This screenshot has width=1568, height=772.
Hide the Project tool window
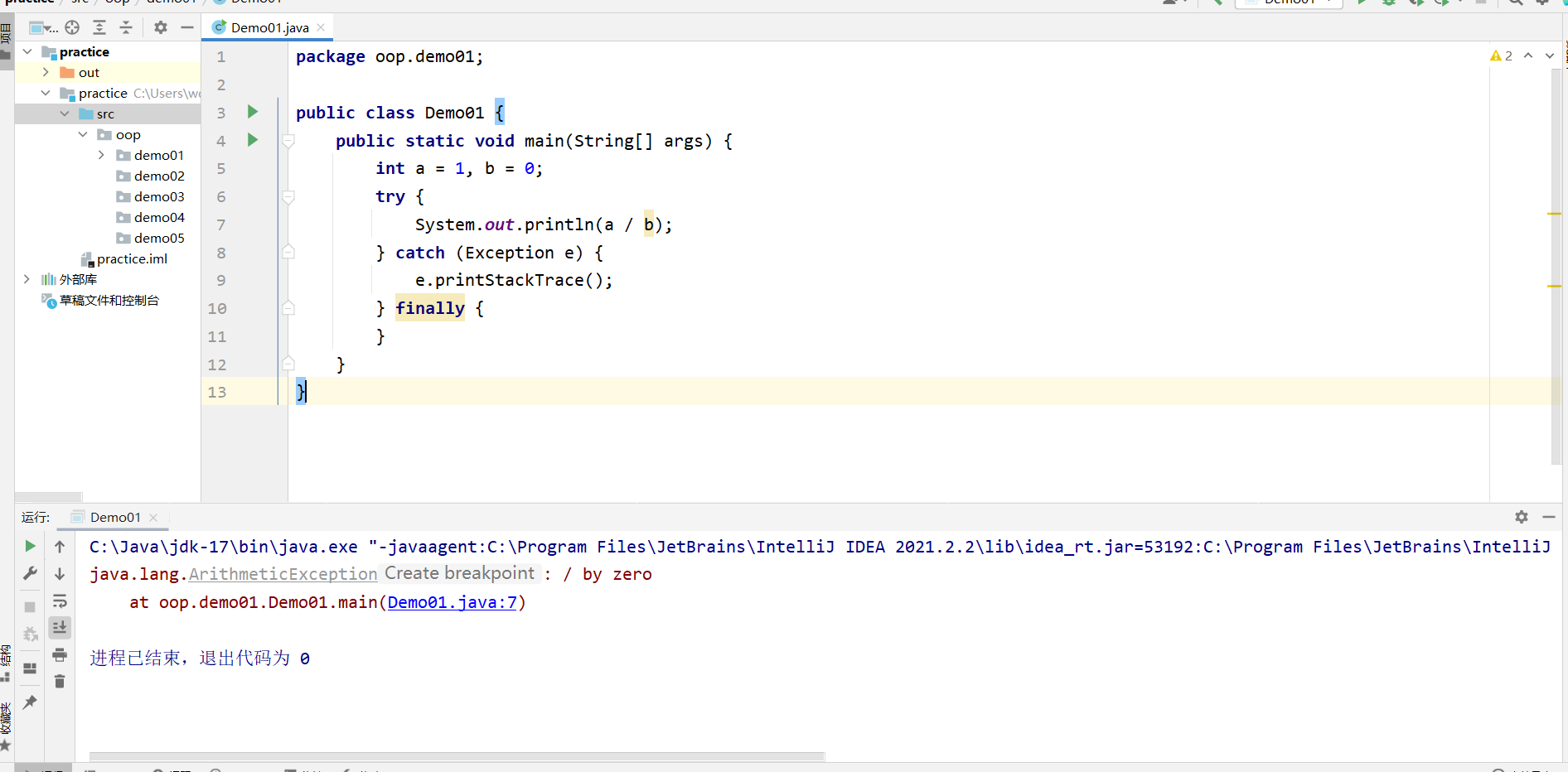click(x=187, y=27)
